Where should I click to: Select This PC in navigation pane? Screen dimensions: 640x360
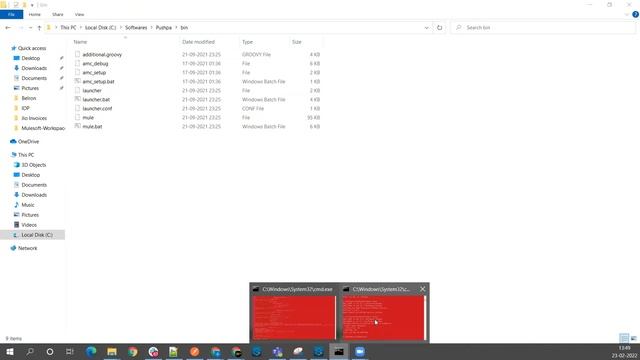(26, 155)
